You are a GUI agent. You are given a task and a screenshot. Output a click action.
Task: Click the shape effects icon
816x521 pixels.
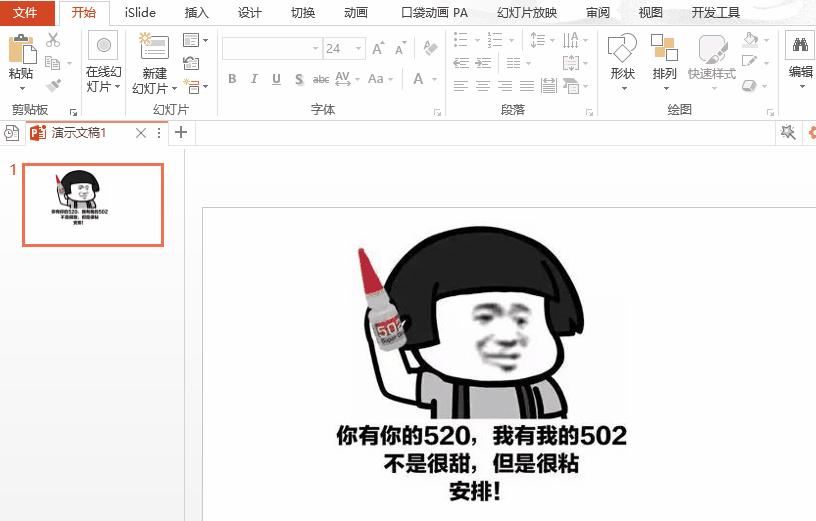pyautogui.click(x=749, y=85)
